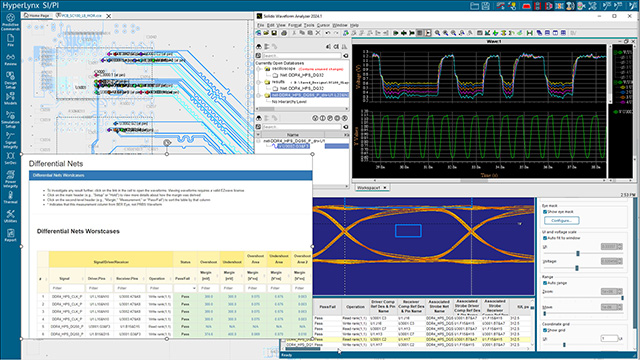Open the Report icon in sidebar
The image size is (640, 360).
(10, 235)
